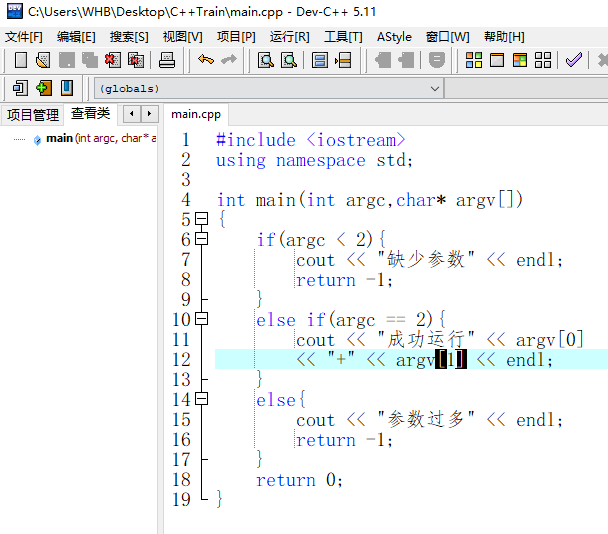Click line number 1 in gutter
608x534 pixels.
click(x=186, y=140)
